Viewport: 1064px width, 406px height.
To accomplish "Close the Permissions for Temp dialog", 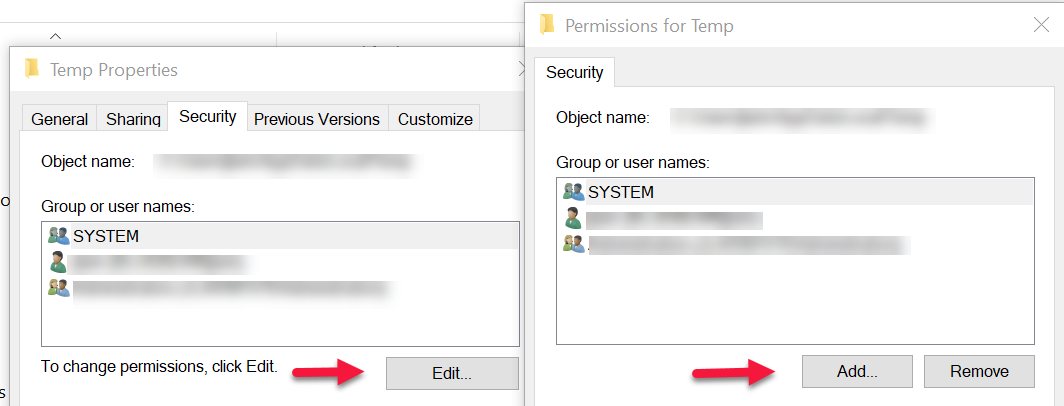I will 1040,25.
